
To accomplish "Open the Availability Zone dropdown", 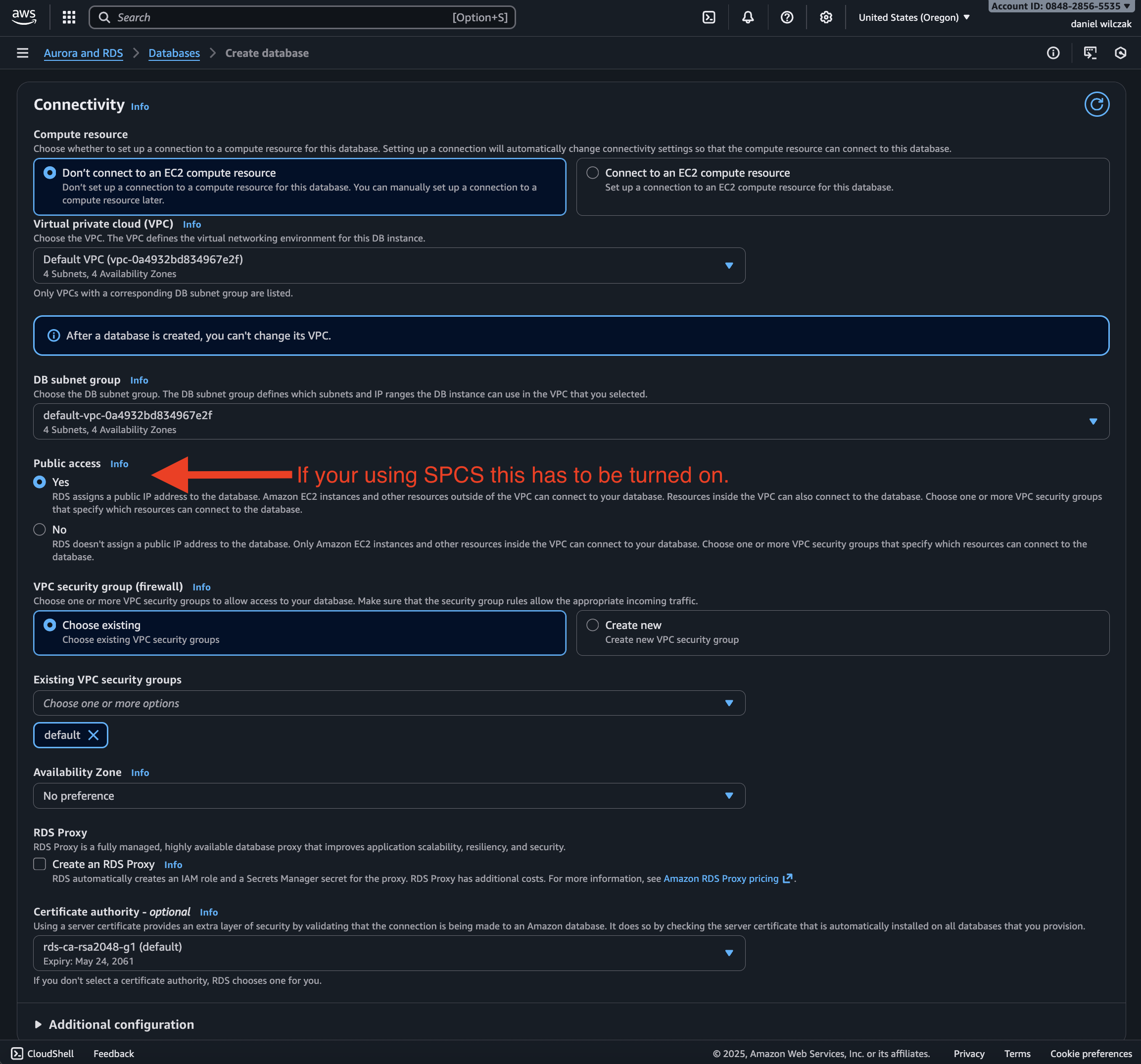I will pos(388,796).
